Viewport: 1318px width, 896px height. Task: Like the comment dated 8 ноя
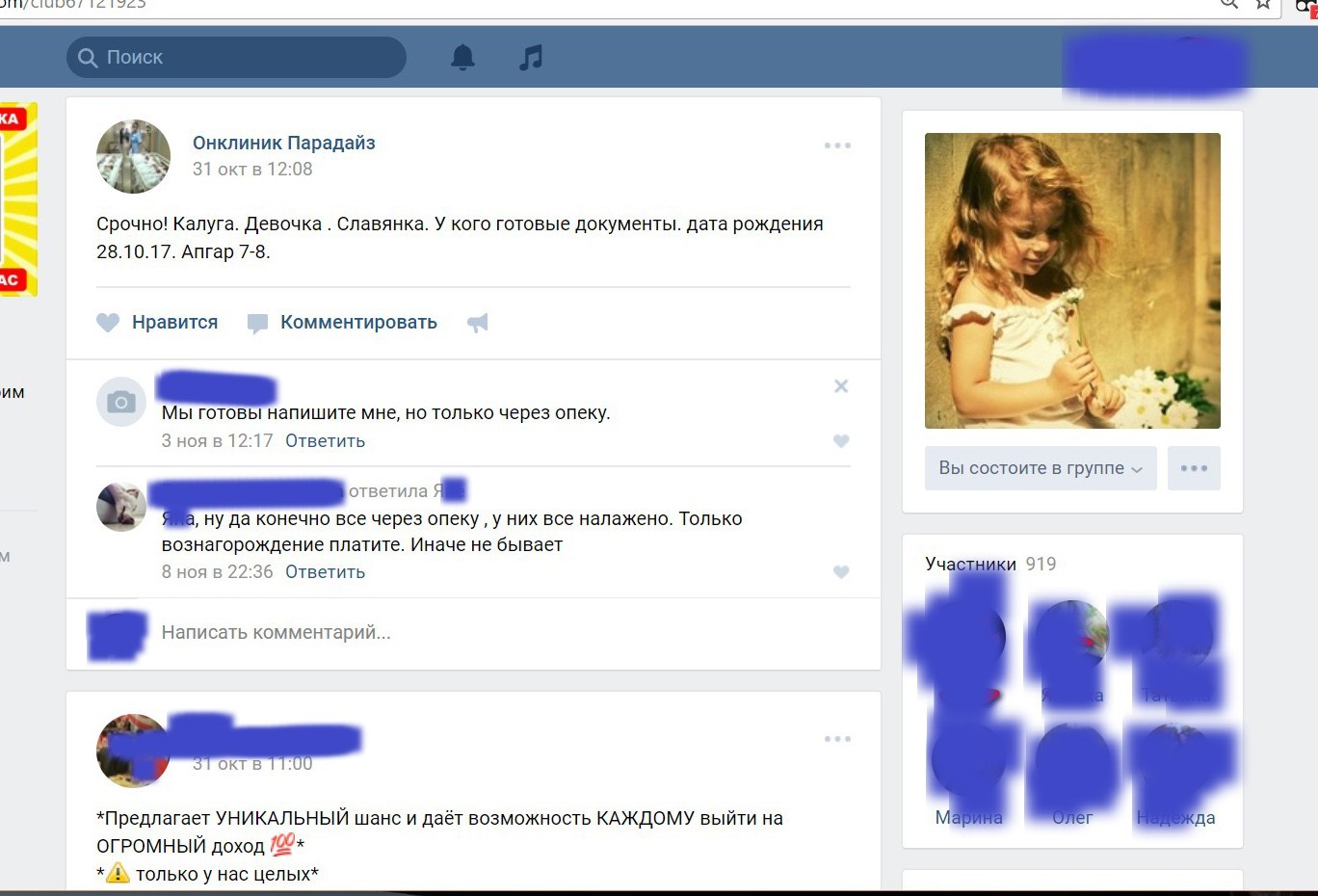841,572
